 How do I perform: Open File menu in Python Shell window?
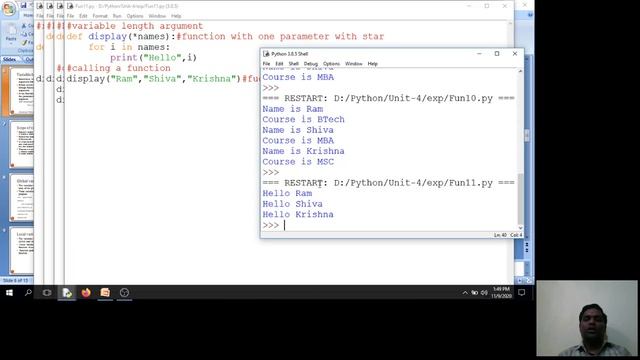pos(266,64)
